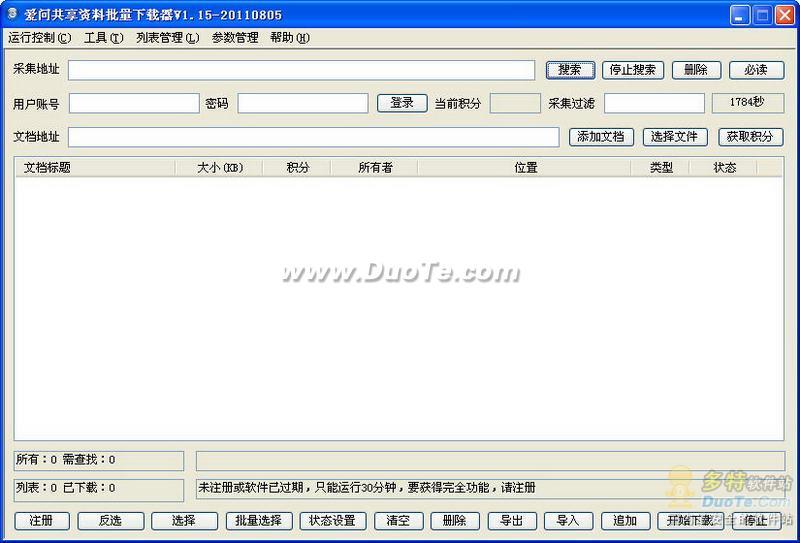The width and height of the screenshot is (800, 543).
Task: Sort by the 积分 column header
Action: tap(297, 167)
